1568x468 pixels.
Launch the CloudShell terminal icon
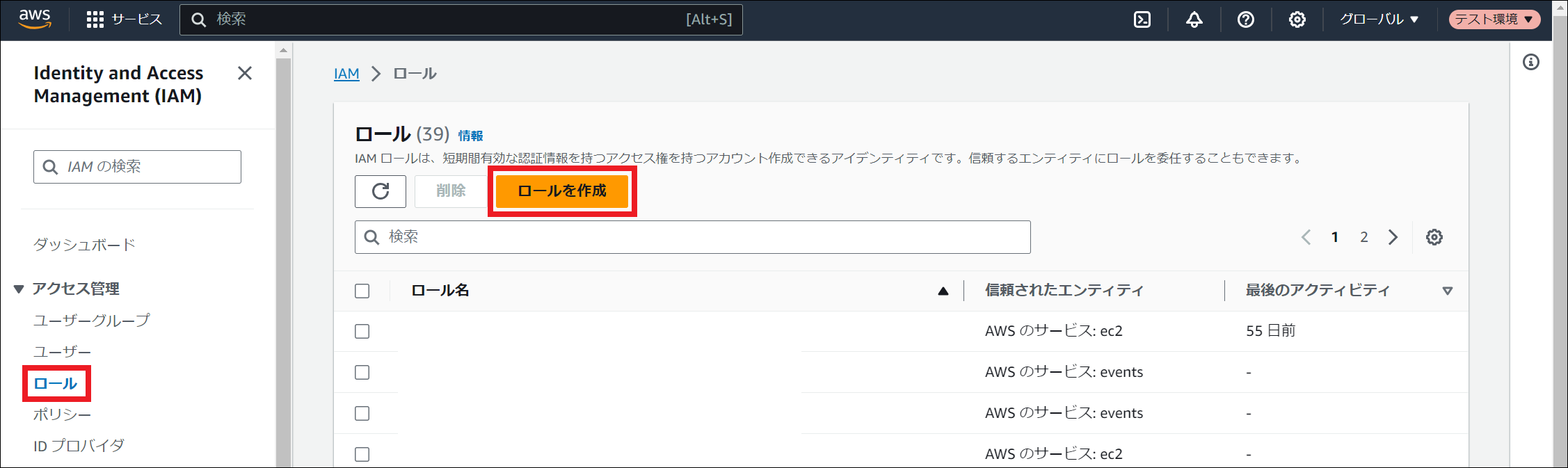1142,19
